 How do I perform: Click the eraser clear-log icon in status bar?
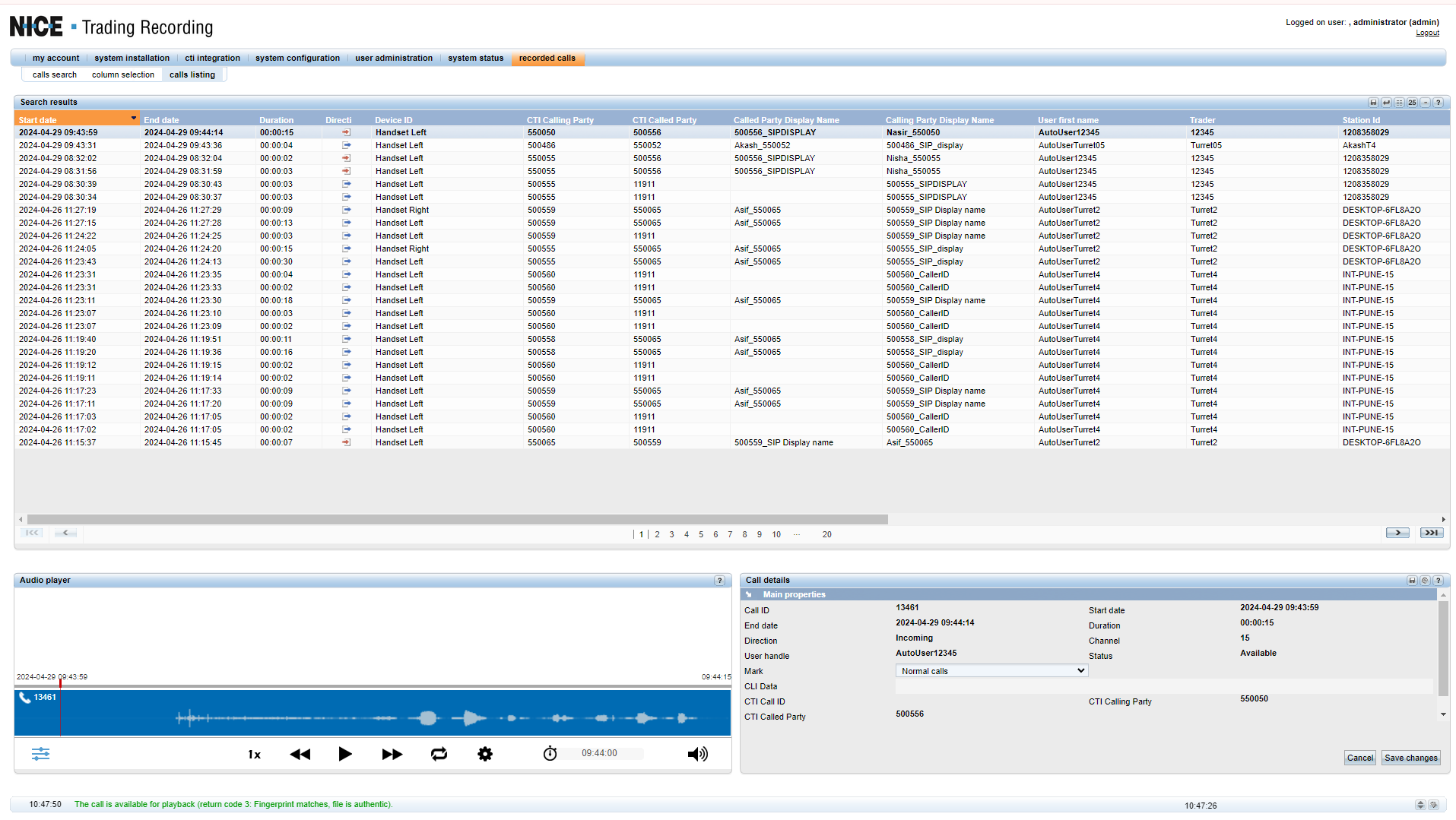pos(1434,805)
